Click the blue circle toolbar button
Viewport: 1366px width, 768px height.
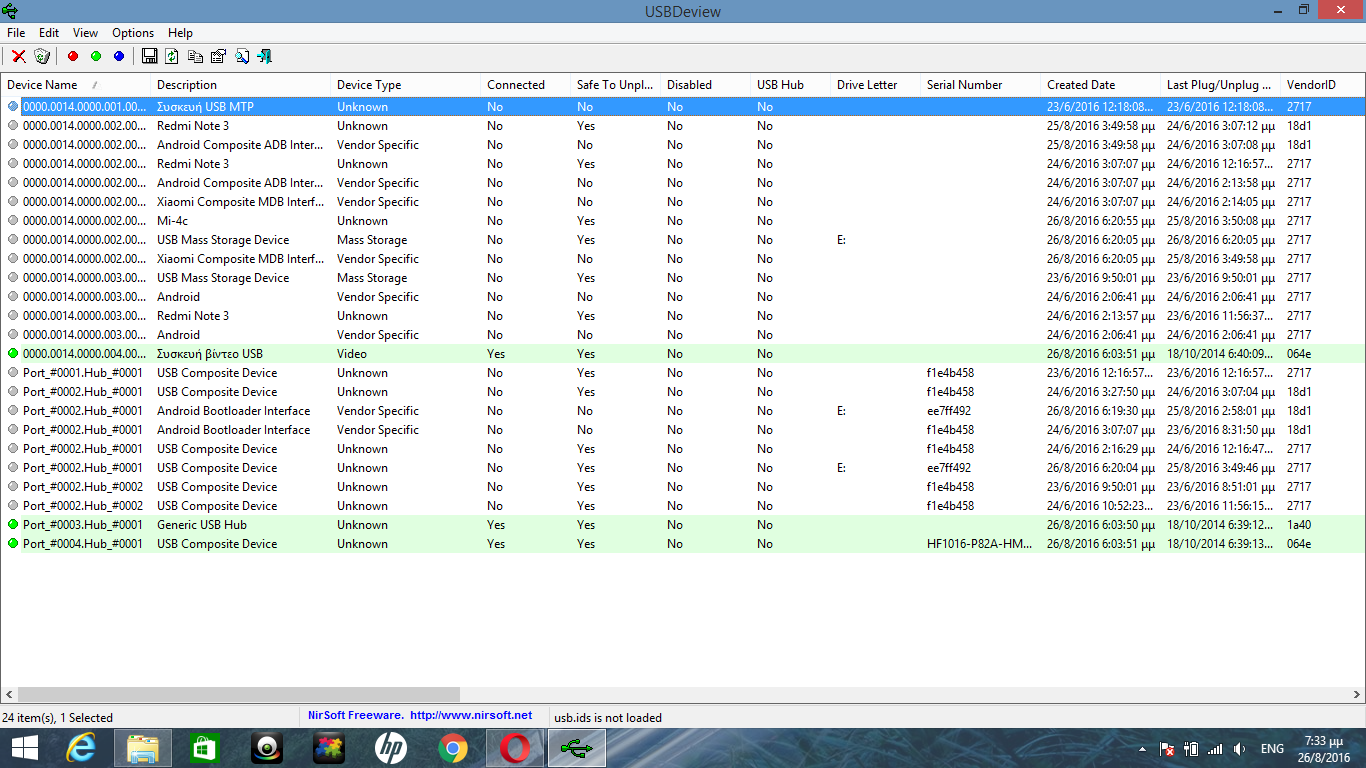click(x=119, y=57)
